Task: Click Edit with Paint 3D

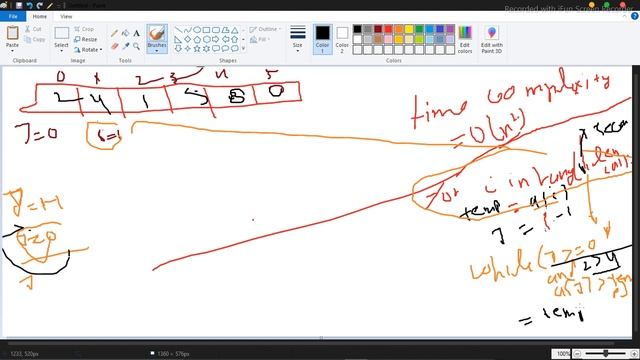Action: tap(491, 39)
